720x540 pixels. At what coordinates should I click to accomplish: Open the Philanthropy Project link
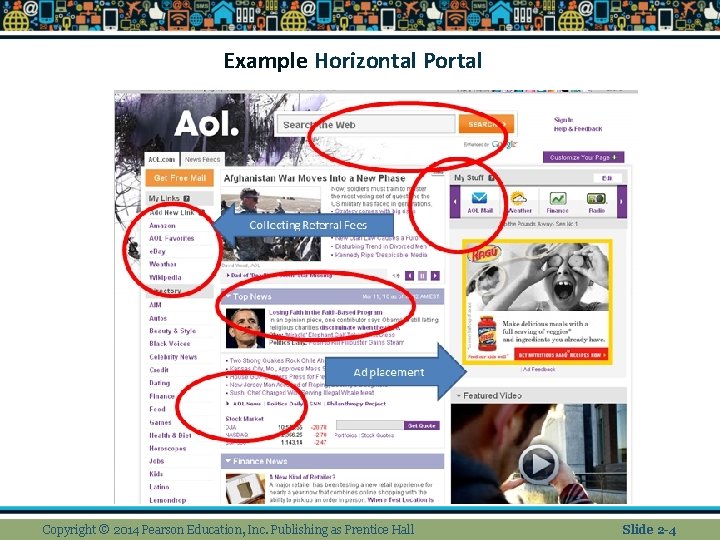coord(356,404)
